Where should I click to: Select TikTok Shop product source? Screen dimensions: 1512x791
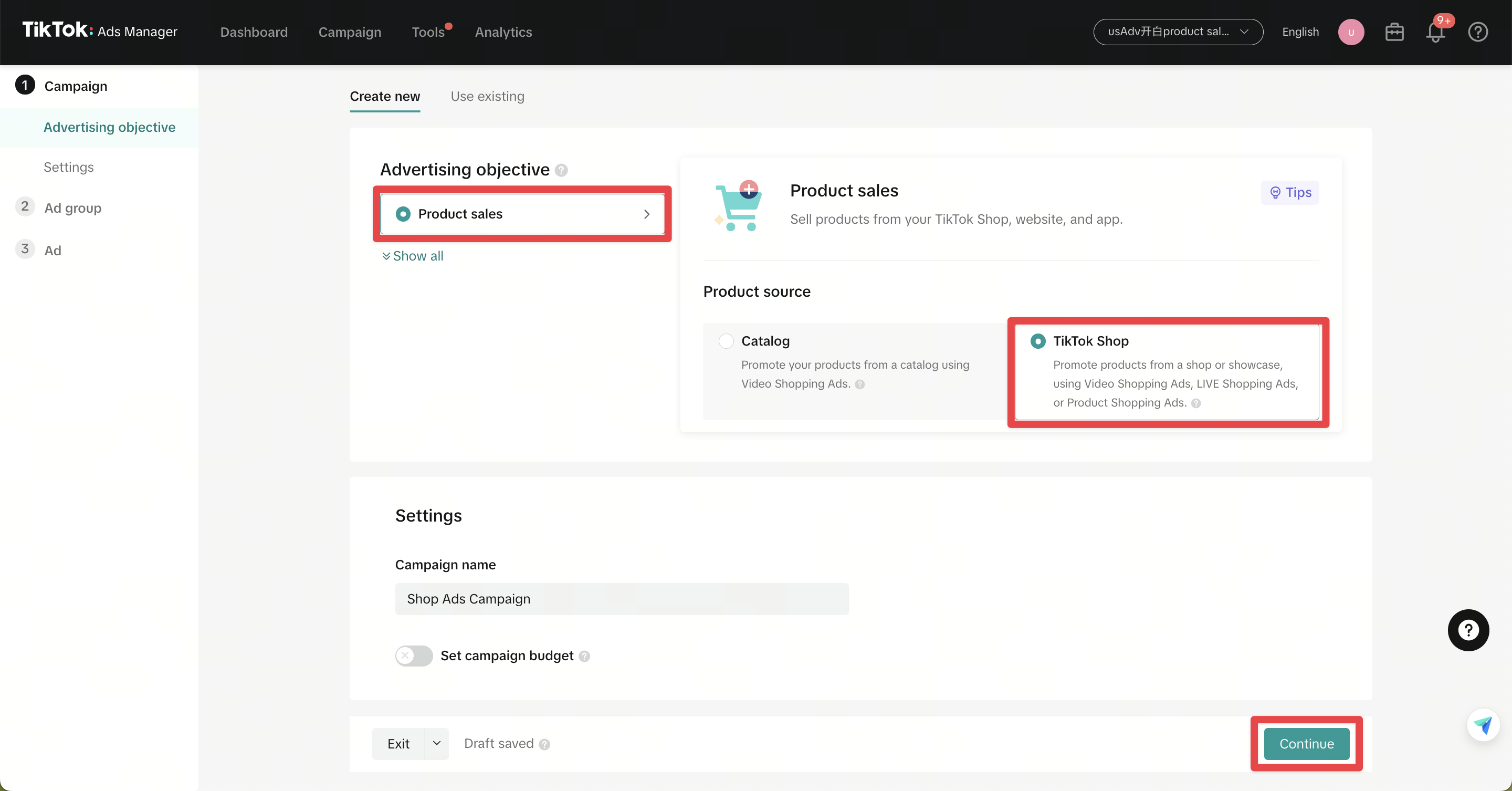[x=1038, y=341]
